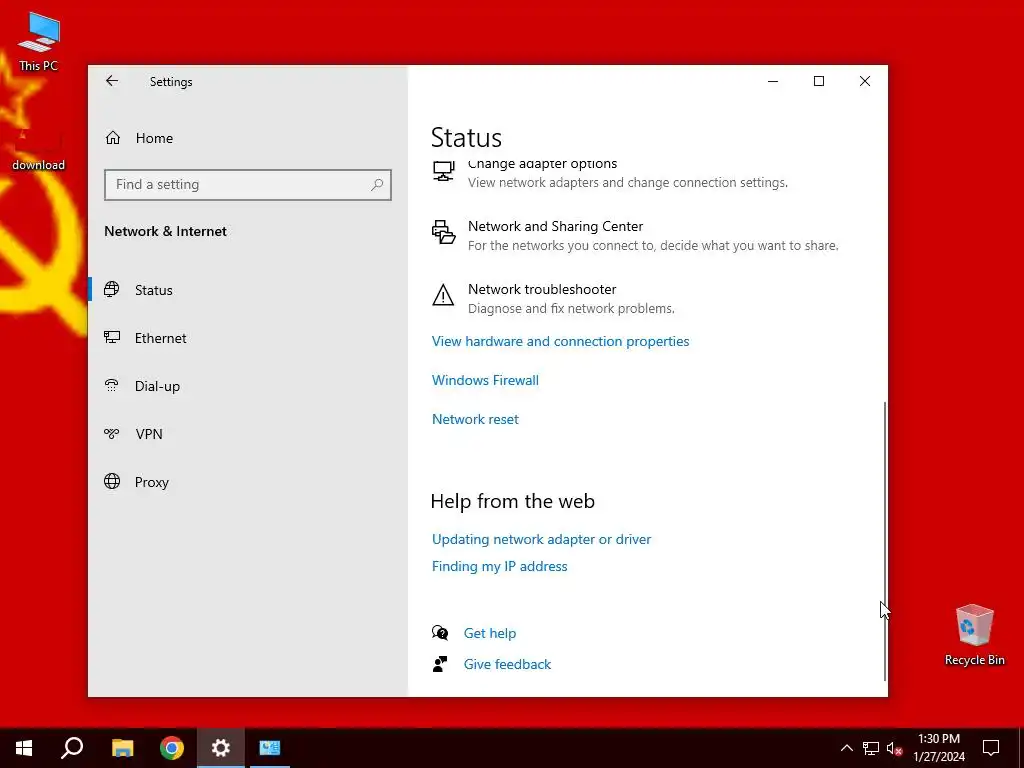Viewport: 1024px width, 768px height.
Task: Go back using the Settings arrow
Action: click(x=112, y=81)
